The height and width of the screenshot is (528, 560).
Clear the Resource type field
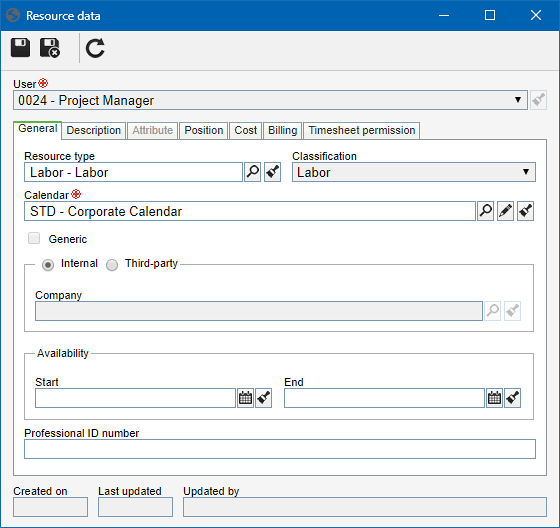(x=272, y=172)
